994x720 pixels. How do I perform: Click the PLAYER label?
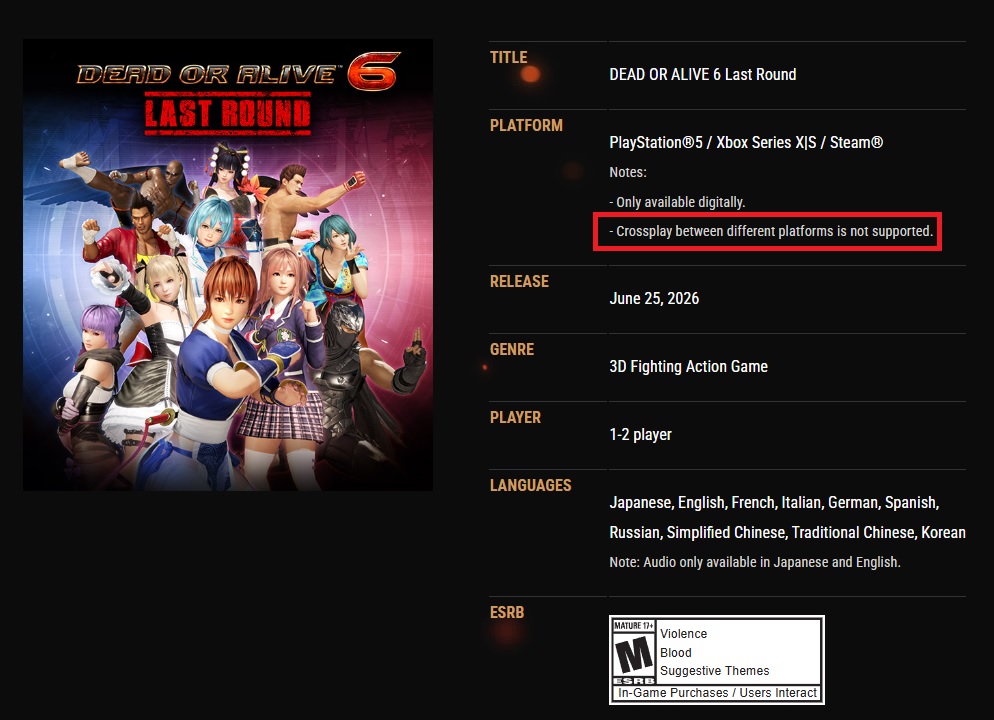pos(515,418)
